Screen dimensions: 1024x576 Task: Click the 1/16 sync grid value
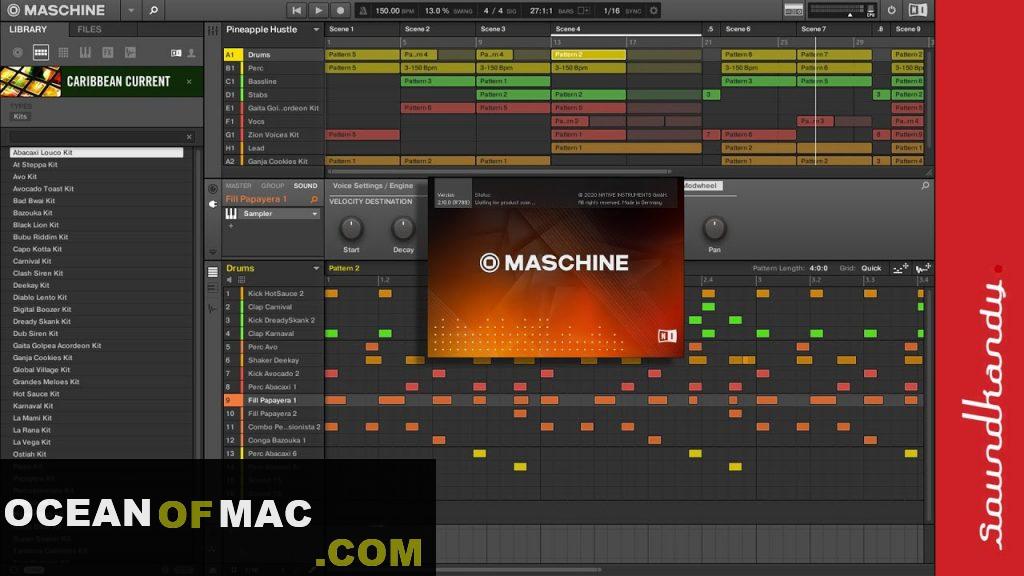click(611, 11)
